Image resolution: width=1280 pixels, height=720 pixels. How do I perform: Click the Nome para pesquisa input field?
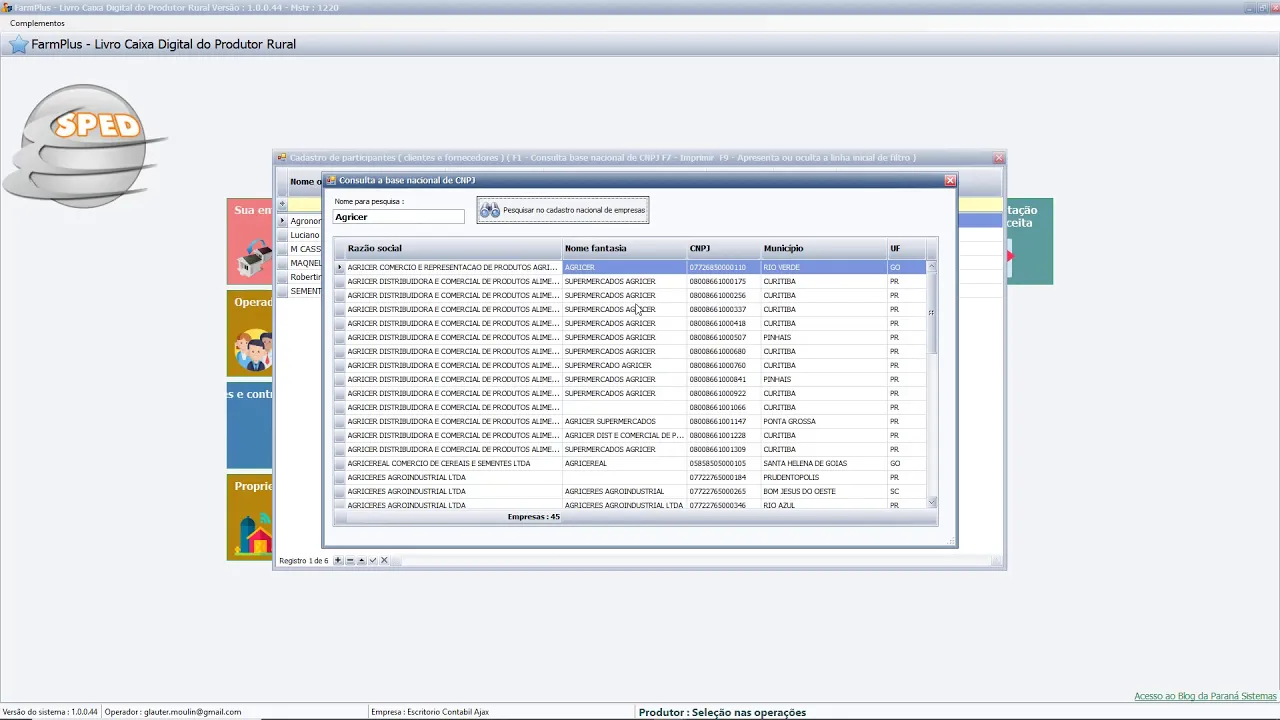(x=399, y=217)
